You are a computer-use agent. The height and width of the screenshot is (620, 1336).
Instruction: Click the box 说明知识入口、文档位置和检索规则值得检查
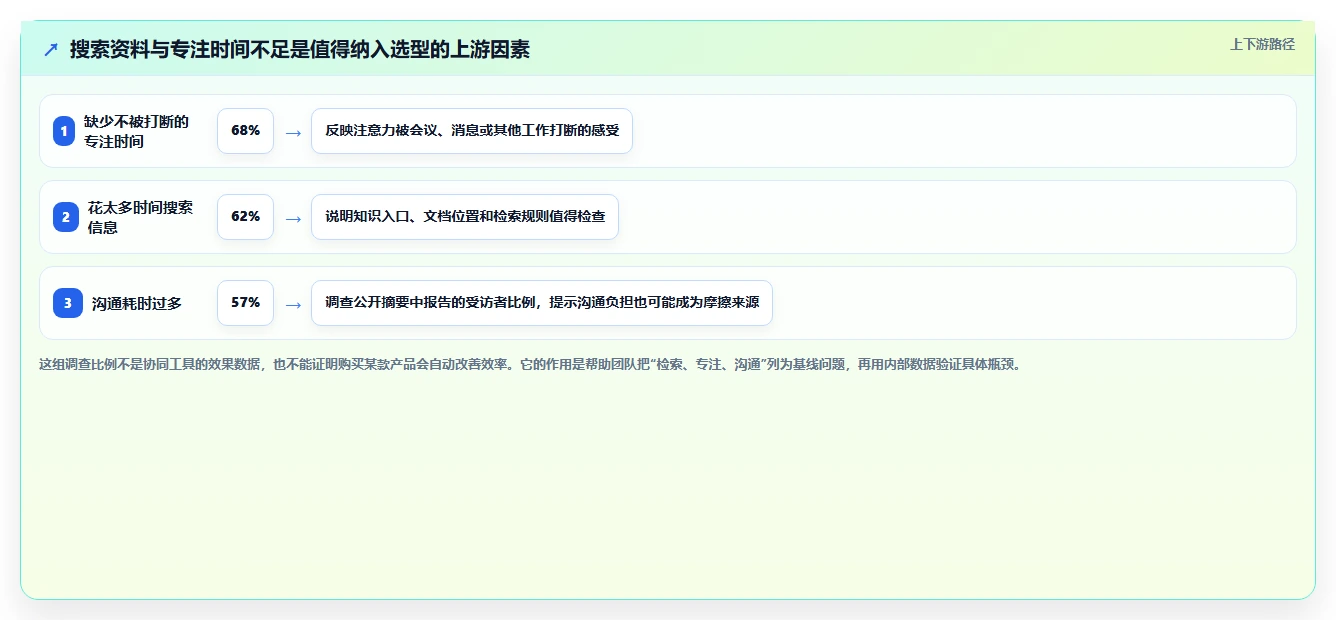click(465, 217)
